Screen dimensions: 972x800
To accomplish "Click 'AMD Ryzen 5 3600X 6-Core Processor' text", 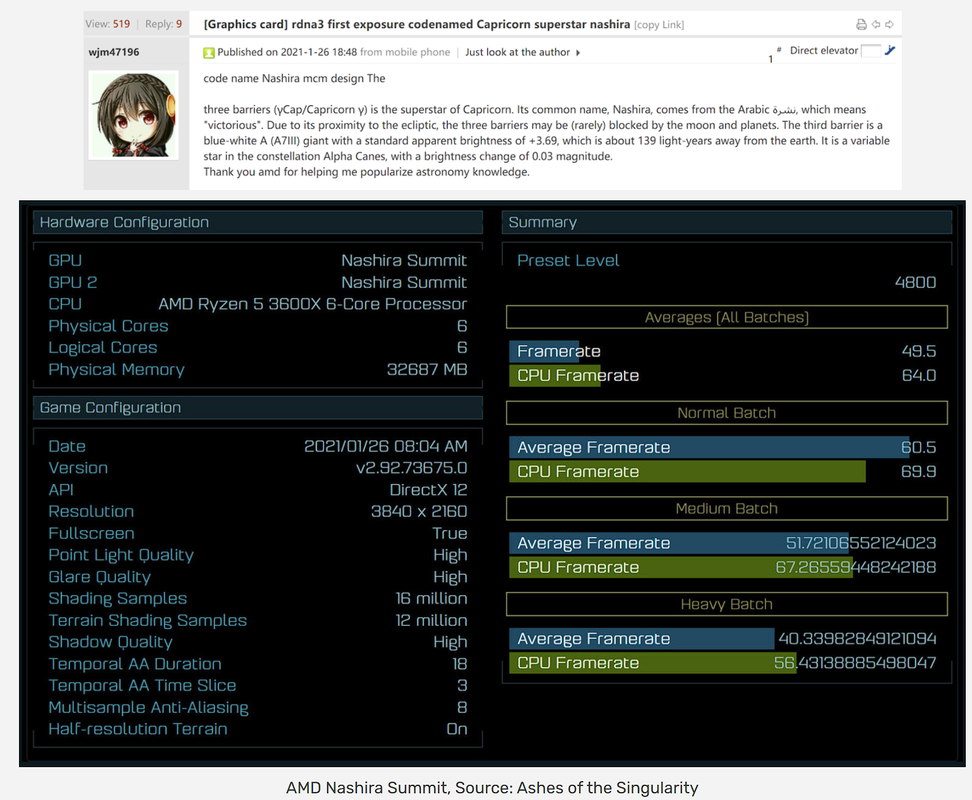I will pyautogui.click(x=312, y=304).
